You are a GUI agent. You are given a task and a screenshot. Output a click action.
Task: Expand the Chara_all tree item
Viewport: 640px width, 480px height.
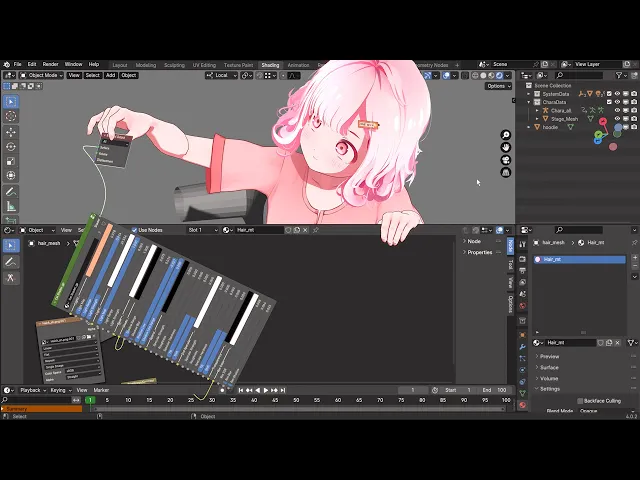pyautogui.click(x=537, y=110)
